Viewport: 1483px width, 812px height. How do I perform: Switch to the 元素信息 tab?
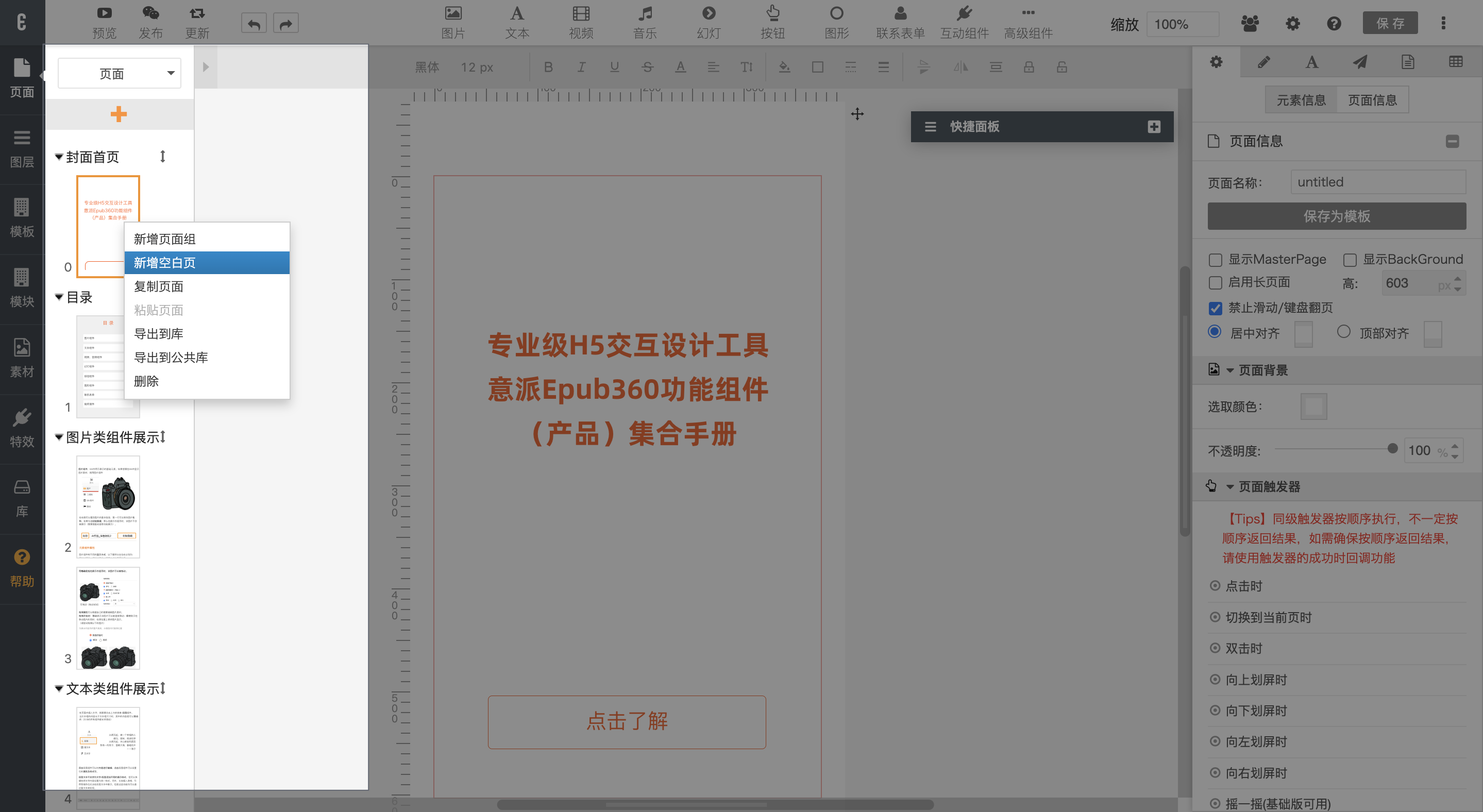coord(1301,100)
